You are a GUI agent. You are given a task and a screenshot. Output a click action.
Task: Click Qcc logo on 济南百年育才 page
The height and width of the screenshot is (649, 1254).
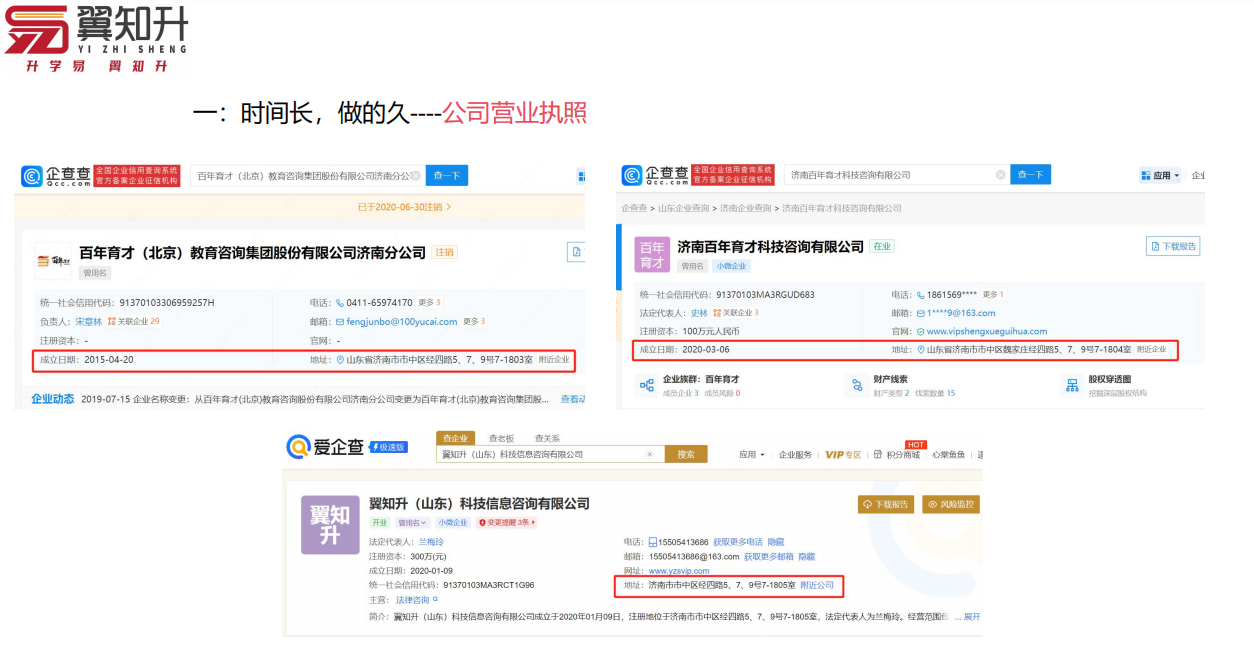[655, 175]
